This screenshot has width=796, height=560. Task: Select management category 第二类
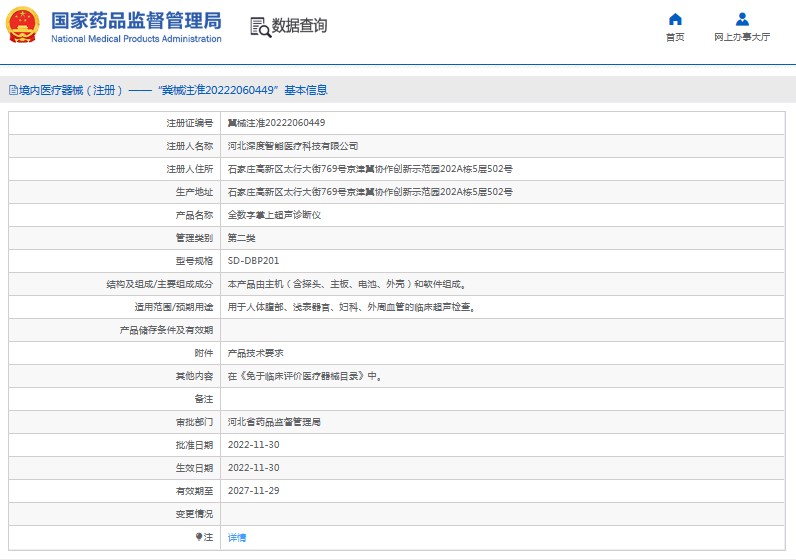pyautogui.click(x=241, y=238)
